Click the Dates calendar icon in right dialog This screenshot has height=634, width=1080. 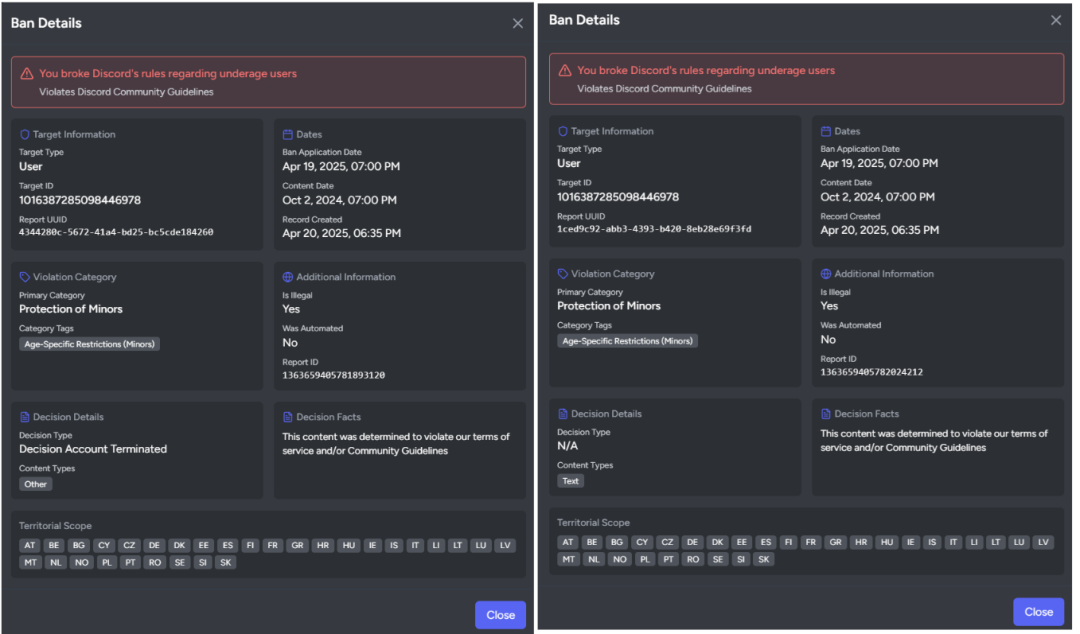(x=826, y=131)
